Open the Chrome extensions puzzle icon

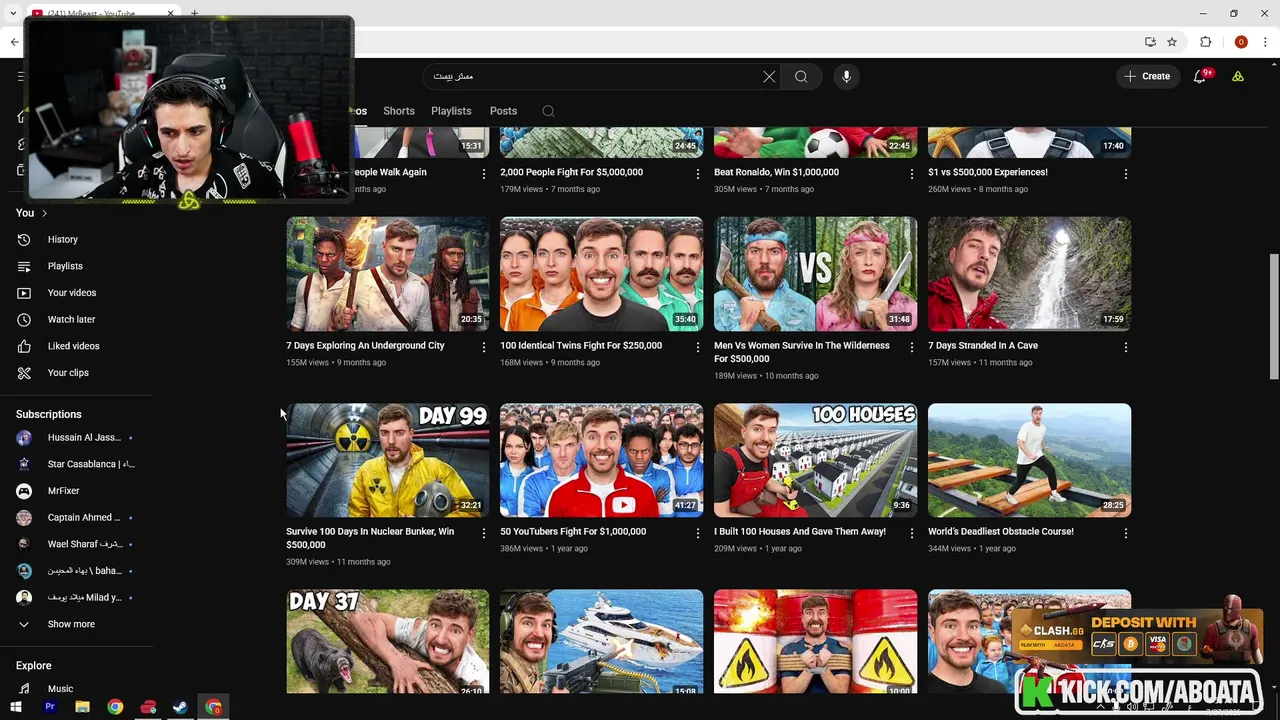[1206, 42]
